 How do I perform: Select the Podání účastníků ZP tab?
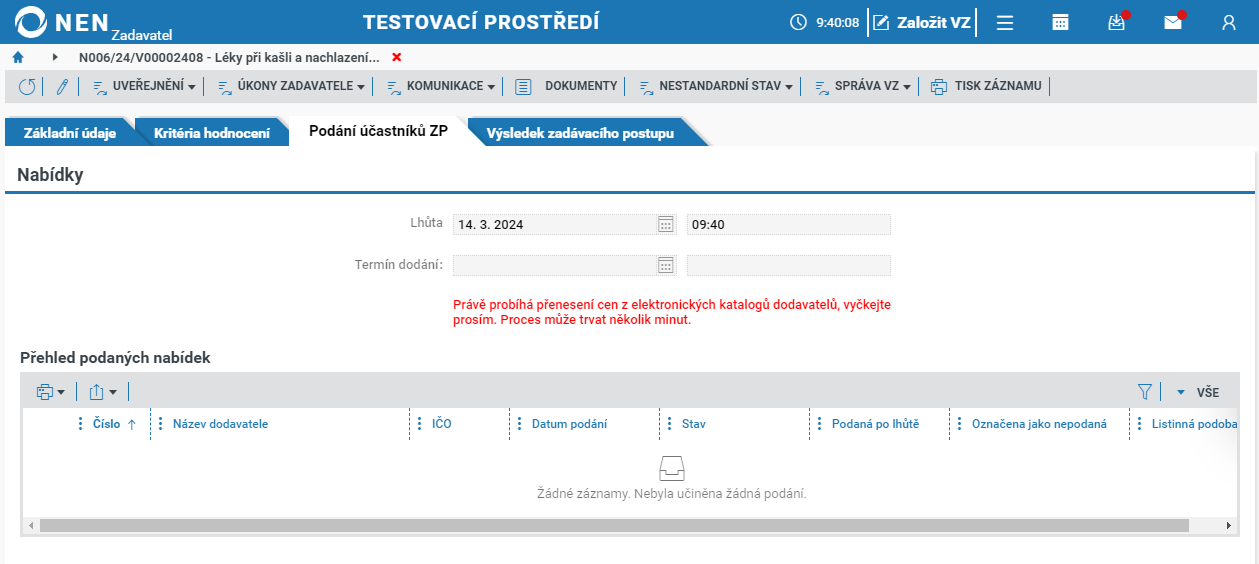(x=378, y=132)
